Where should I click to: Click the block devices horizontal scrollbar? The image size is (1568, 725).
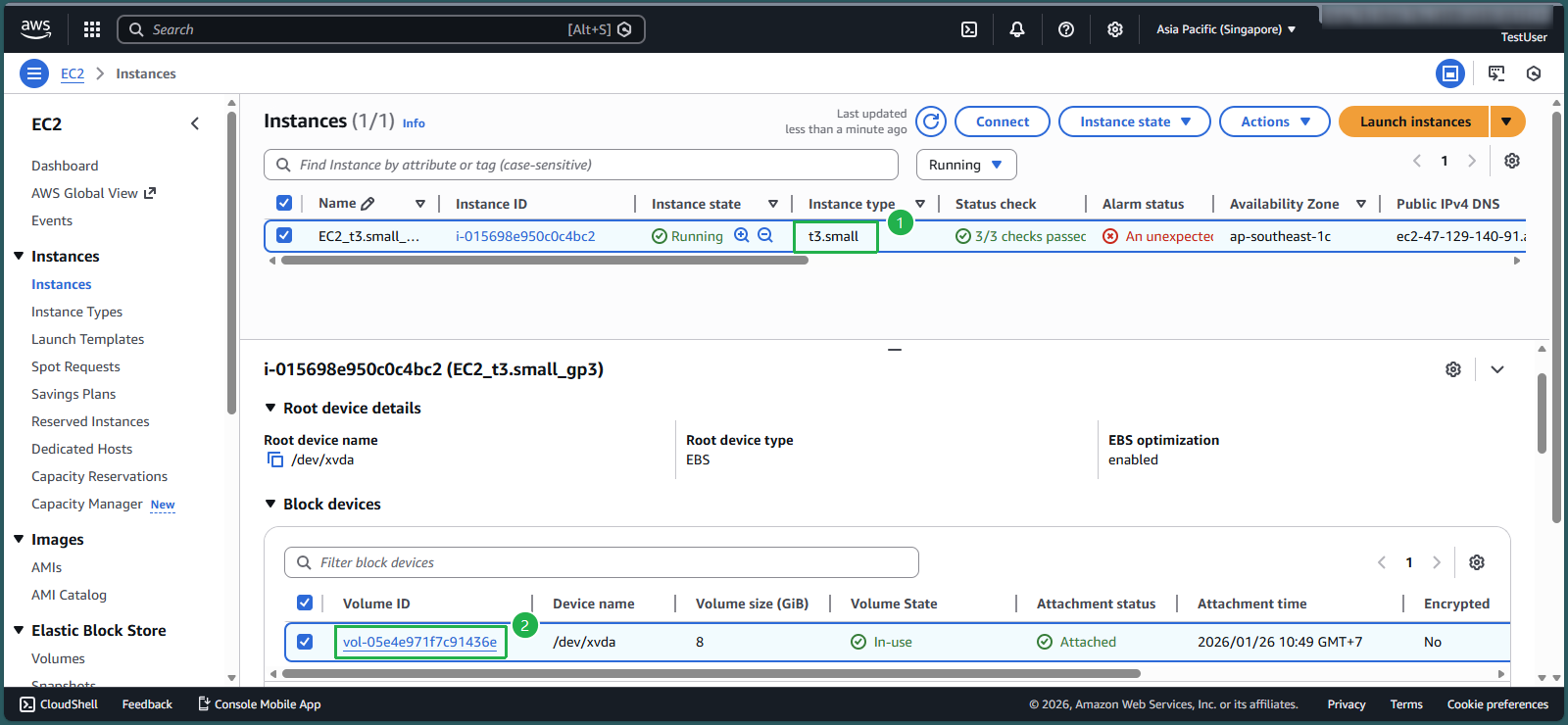point(711,674)
